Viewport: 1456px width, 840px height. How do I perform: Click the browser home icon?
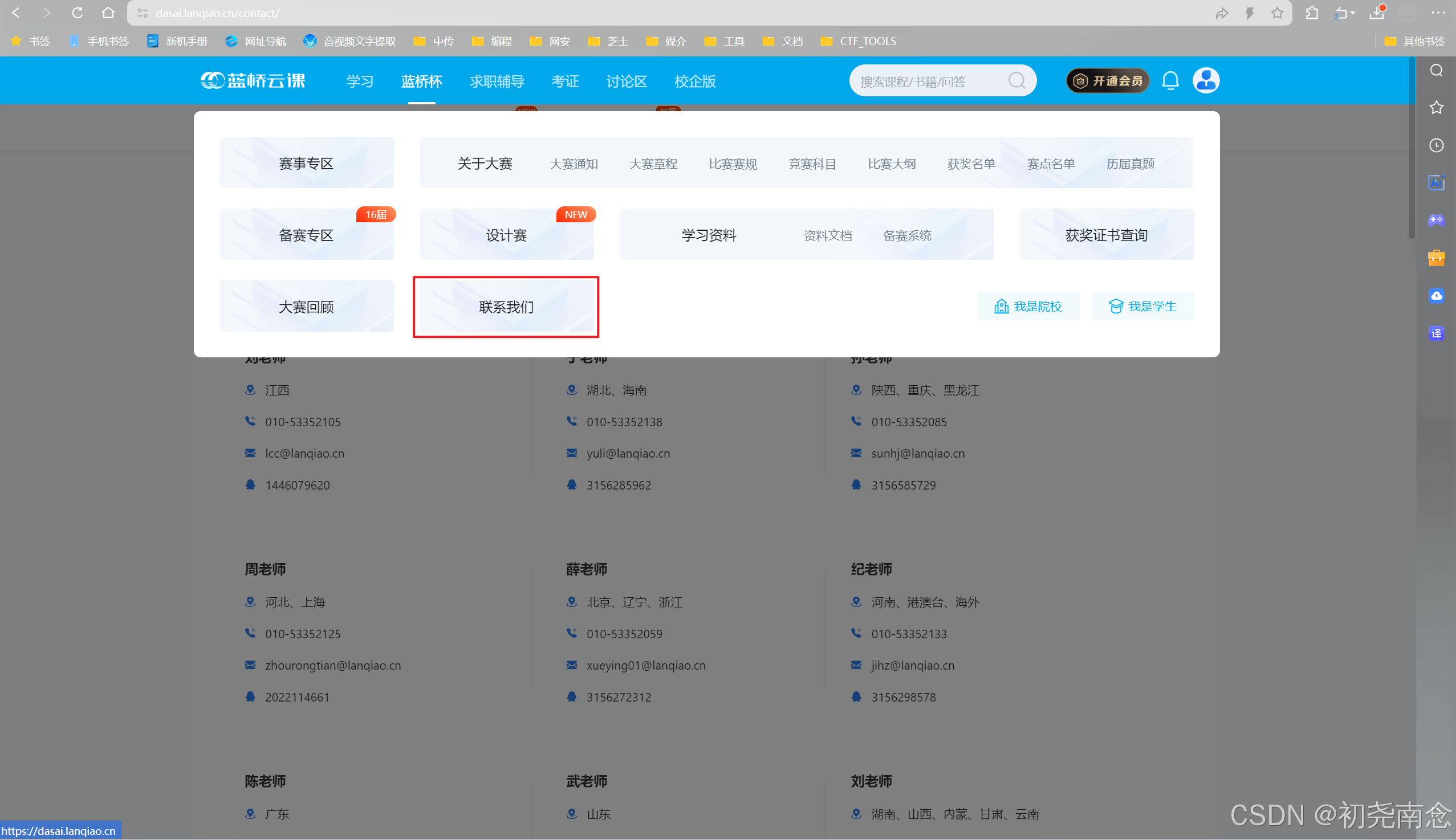coord(108,13)
